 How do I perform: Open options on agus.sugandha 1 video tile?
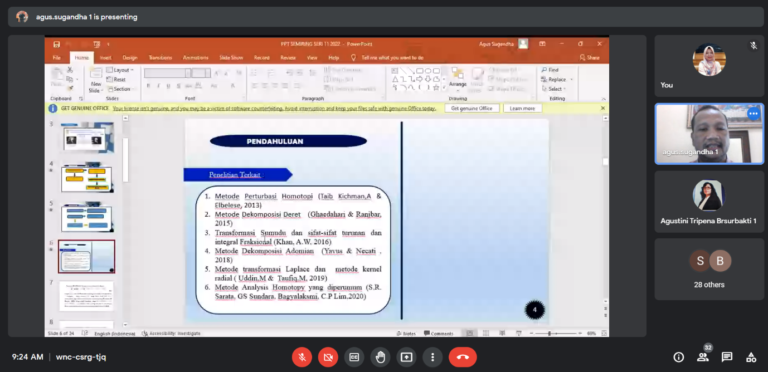click(x=753, y=114)
